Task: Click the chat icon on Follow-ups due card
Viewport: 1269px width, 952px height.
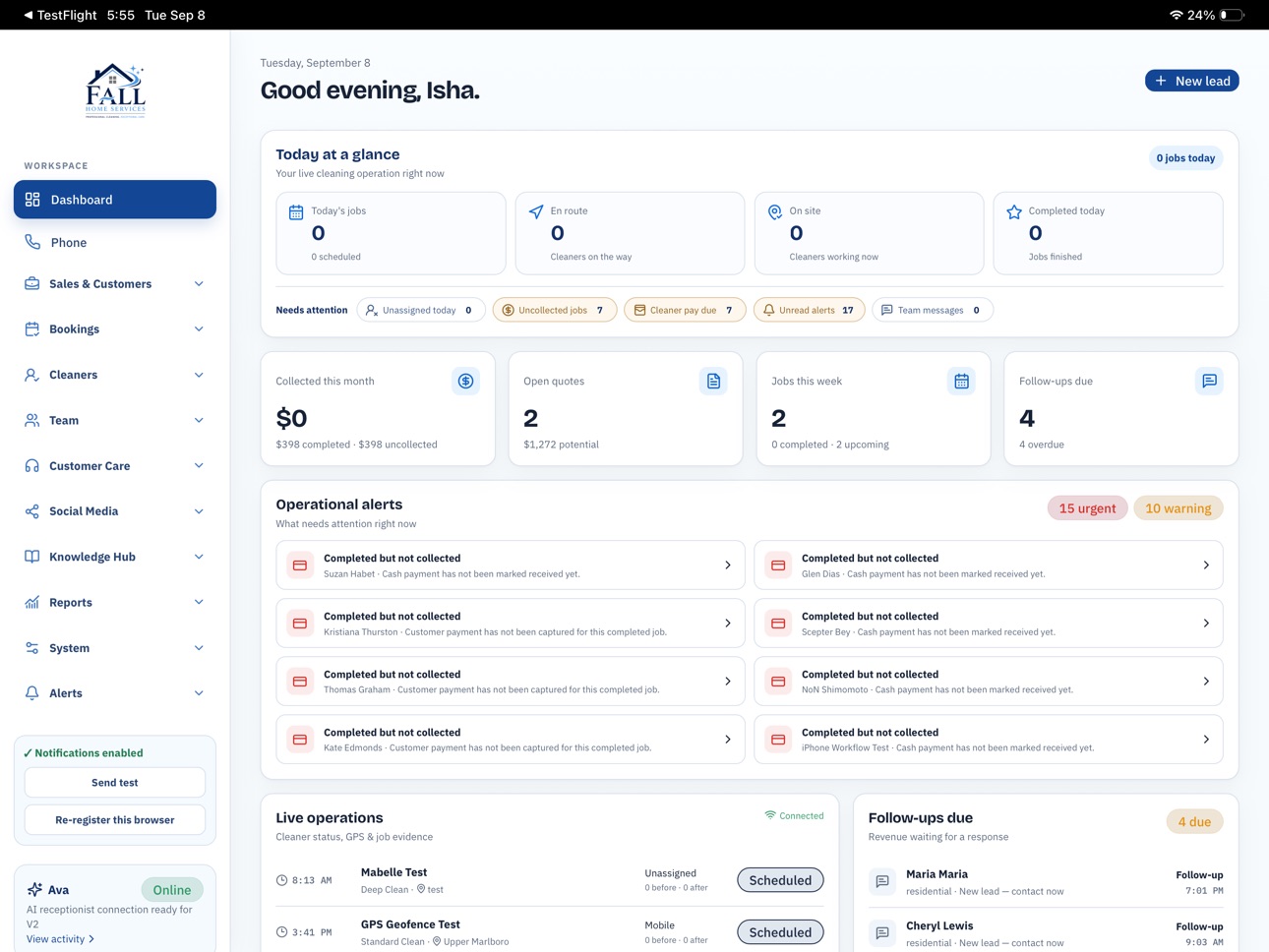Action: pyautogui.click(x=1210, y=381)
